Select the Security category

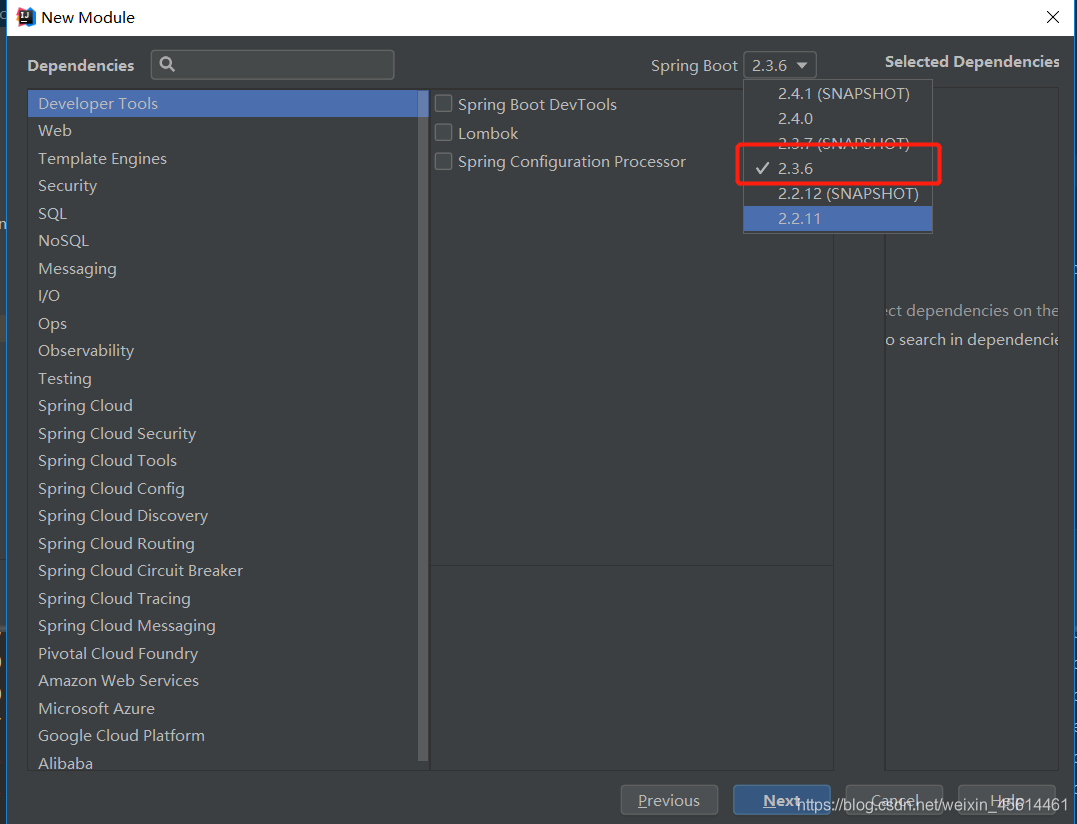(223, 186)
